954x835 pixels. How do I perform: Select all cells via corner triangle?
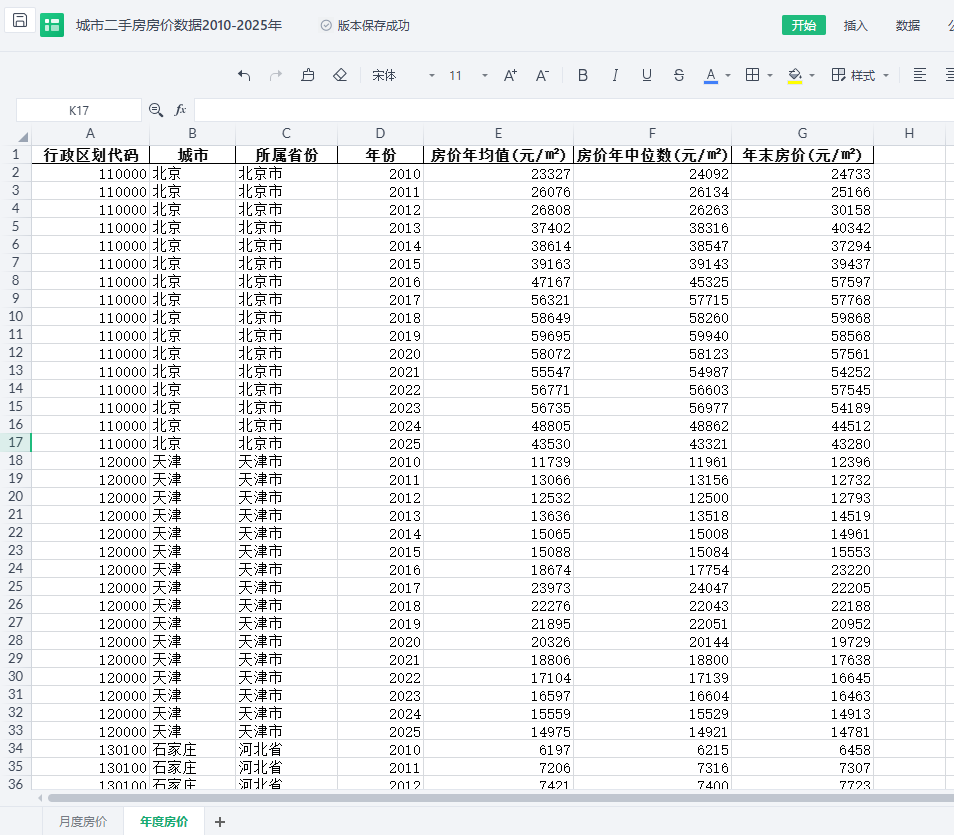click(x=22, y=136)
